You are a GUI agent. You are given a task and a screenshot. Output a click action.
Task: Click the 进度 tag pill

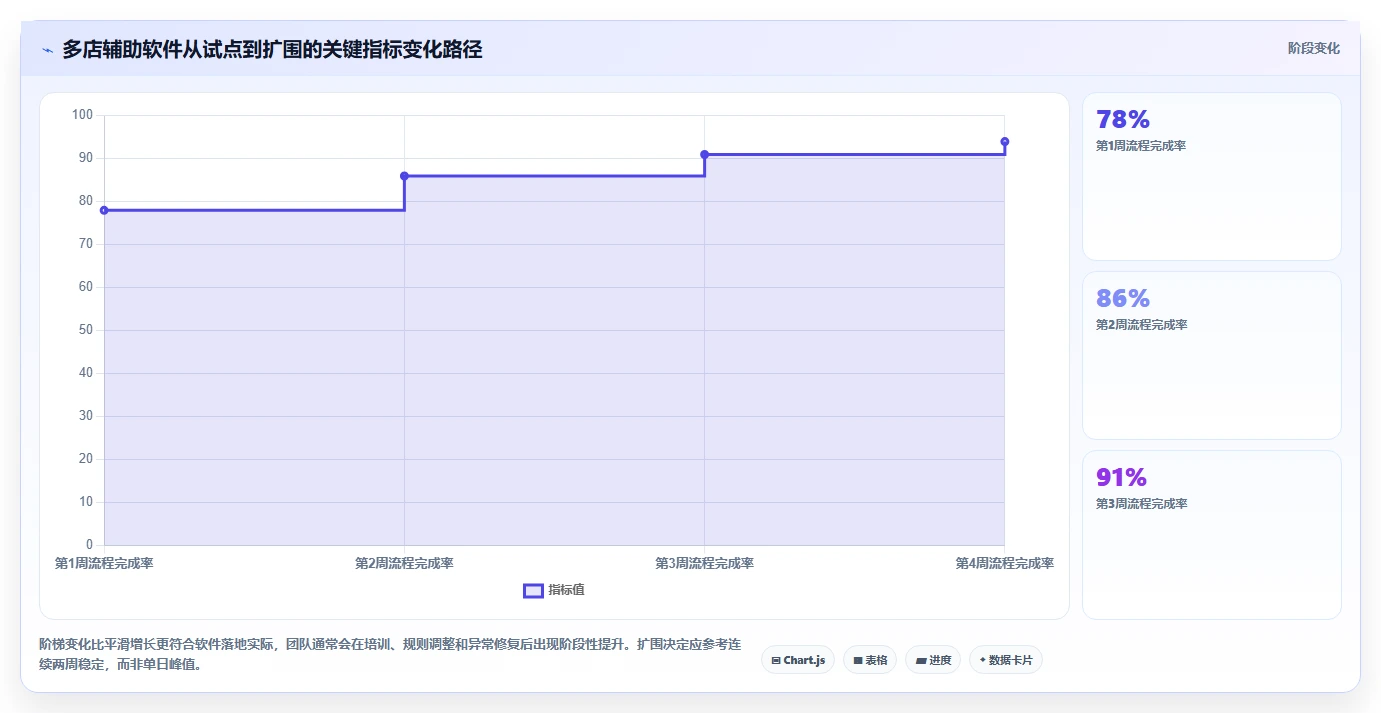tap(933, 660)
